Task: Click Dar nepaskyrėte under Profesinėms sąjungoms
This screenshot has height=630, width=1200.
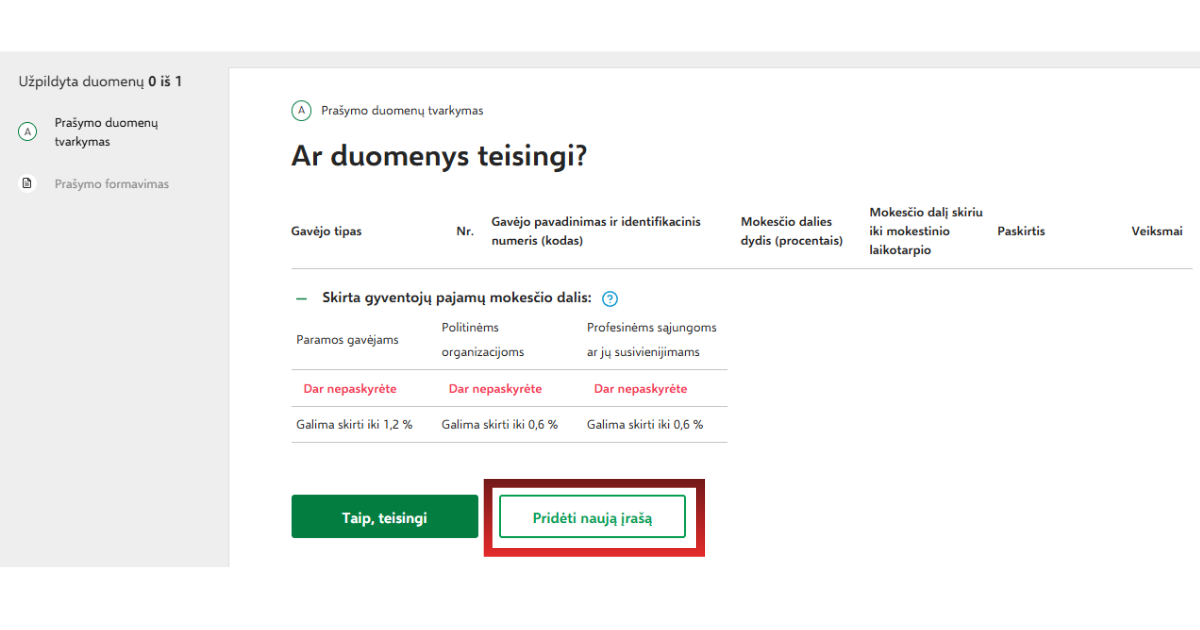Action: click(x=640, y=388)
